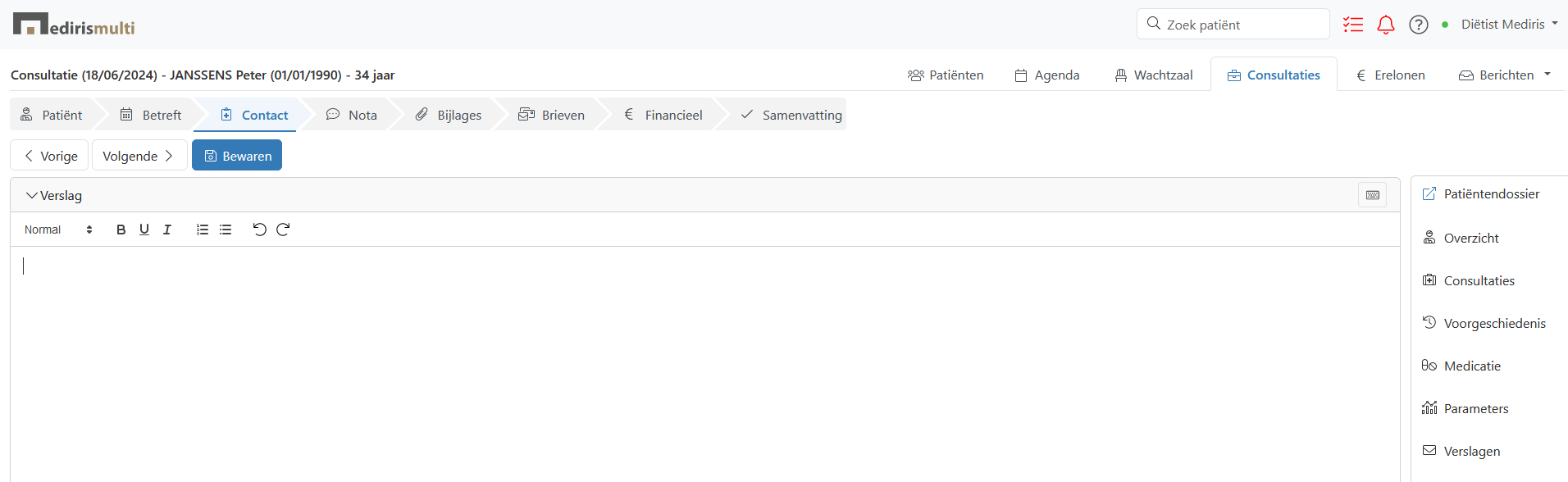The height and width of the screenshot is (482, 1568).
Task: Click the Bewaren button
Action: click(237, 156)
